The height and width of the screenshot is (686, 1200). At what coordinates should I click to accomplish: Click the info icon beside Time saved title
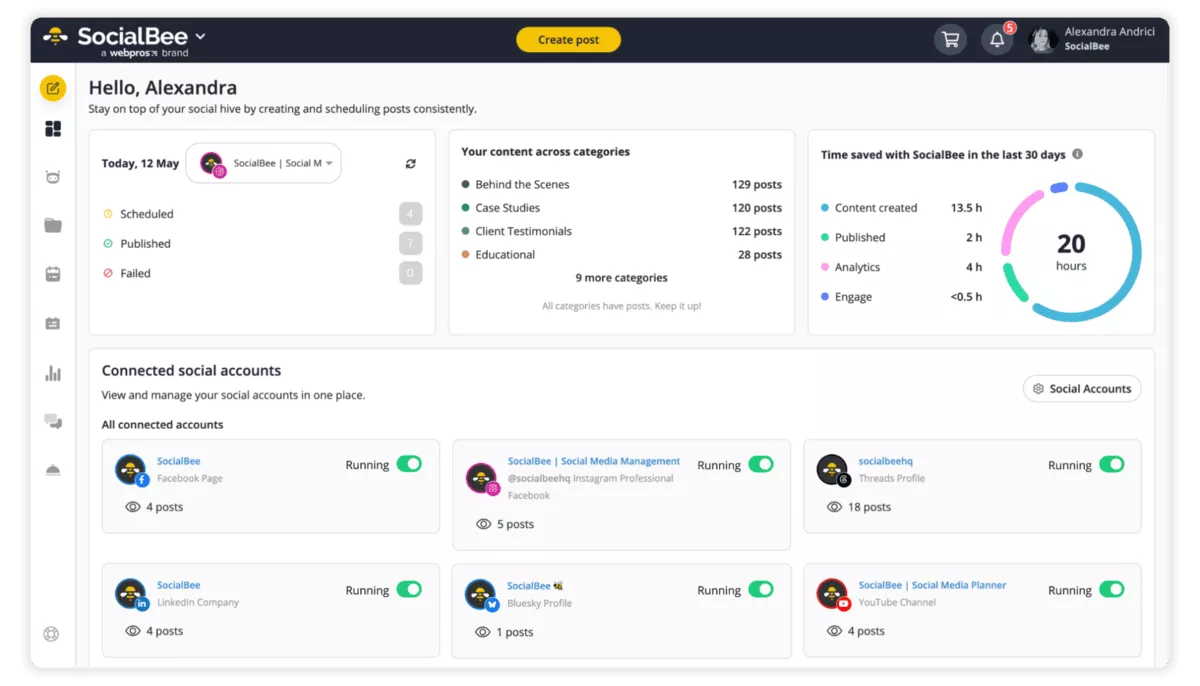(1077, 154)
